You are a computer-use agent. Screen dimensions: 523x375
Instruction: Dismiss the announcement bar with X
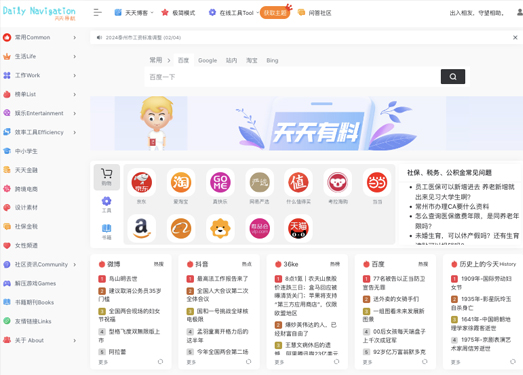(x=515, y=37)
